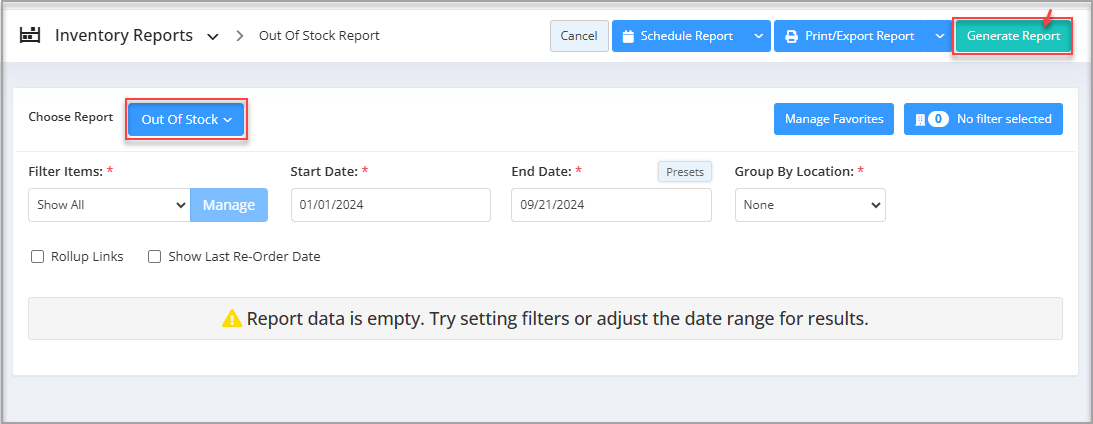Click the zero count badge on filter button
This screenshot has width=1093, height=424.
tap(938, 119)
